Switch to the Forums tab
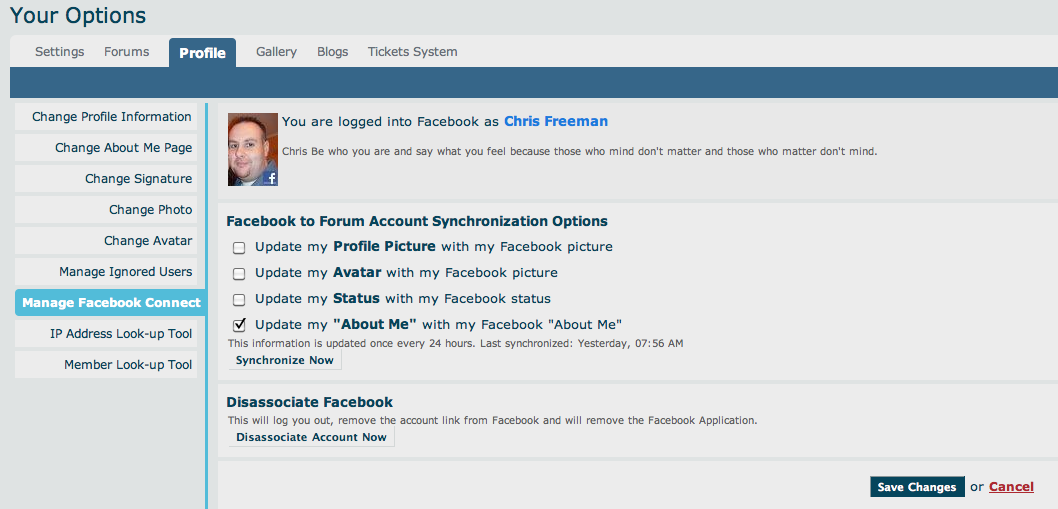 126,52
